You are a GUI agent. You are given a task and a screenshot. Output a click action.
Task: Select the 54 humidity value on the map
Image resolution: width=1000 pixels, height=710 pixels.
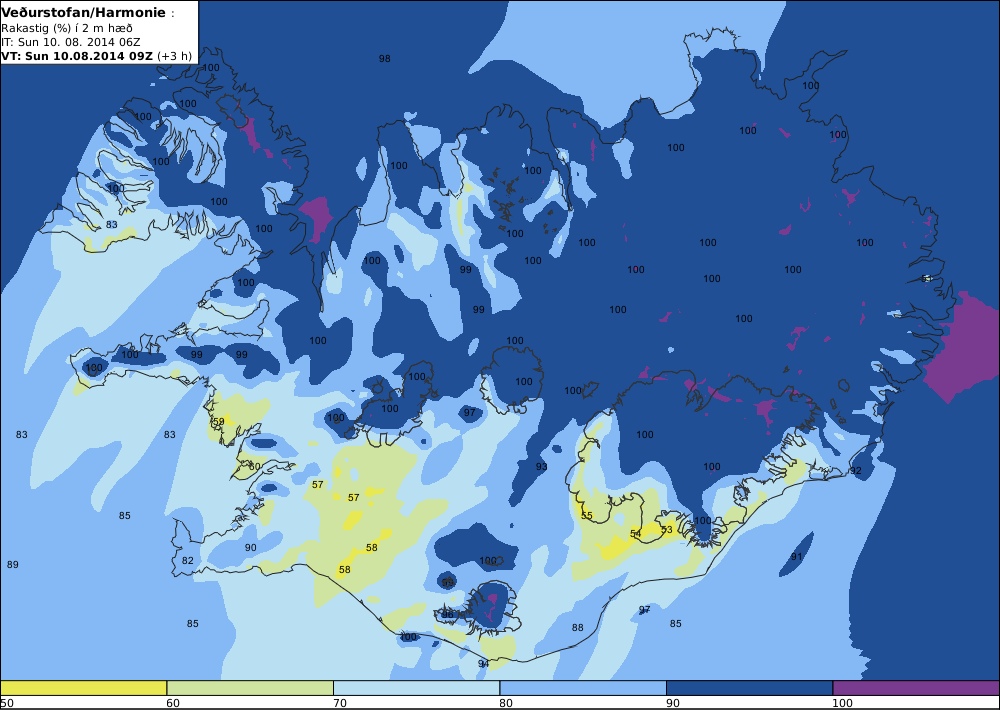coord(636,534)
